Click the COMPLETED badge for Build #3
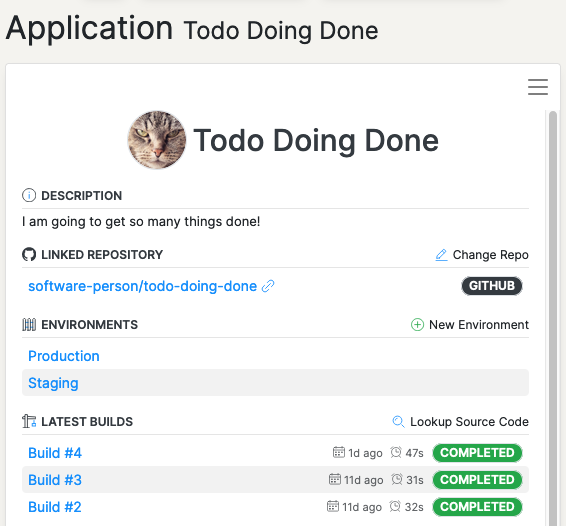The width and height of the screenshot is (566, 526). click(x=477, y=480)
